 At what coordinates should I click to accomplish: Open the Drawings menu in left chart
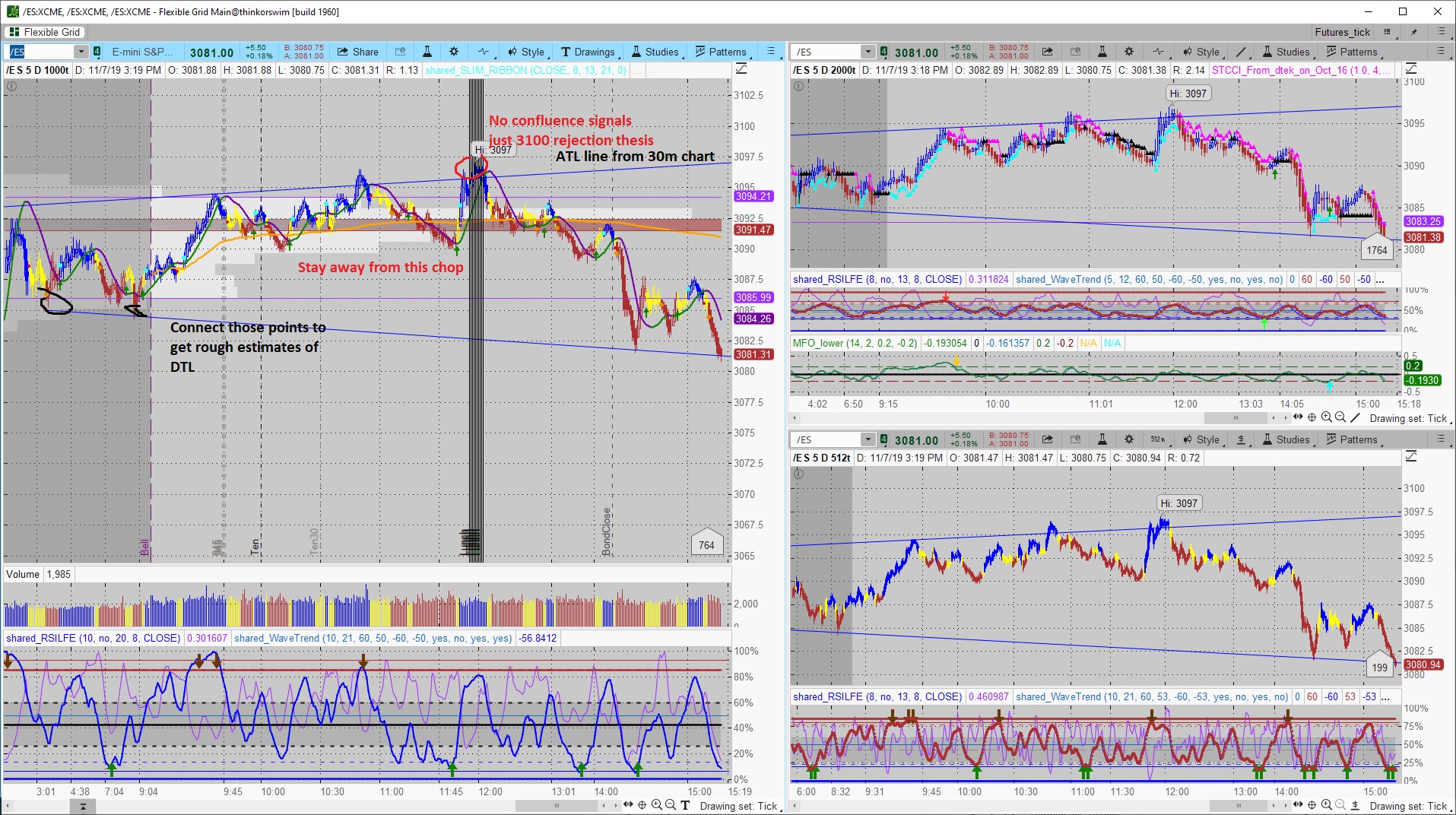click(x=588, y=52)
